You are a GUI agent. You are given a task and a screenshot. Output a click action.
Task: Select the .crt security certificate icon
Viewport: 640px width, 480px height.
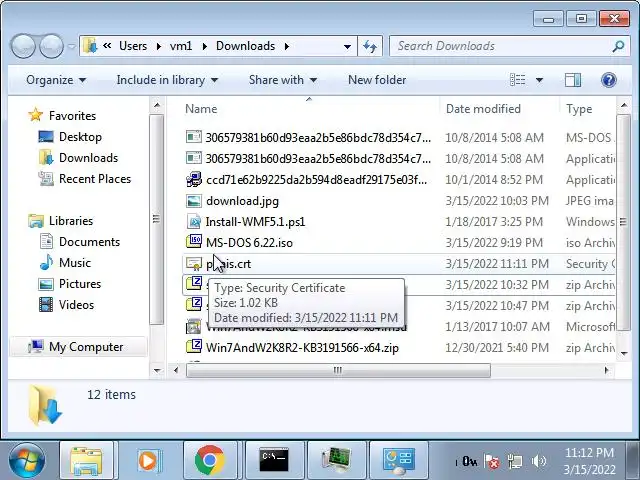tap(194, 264)
